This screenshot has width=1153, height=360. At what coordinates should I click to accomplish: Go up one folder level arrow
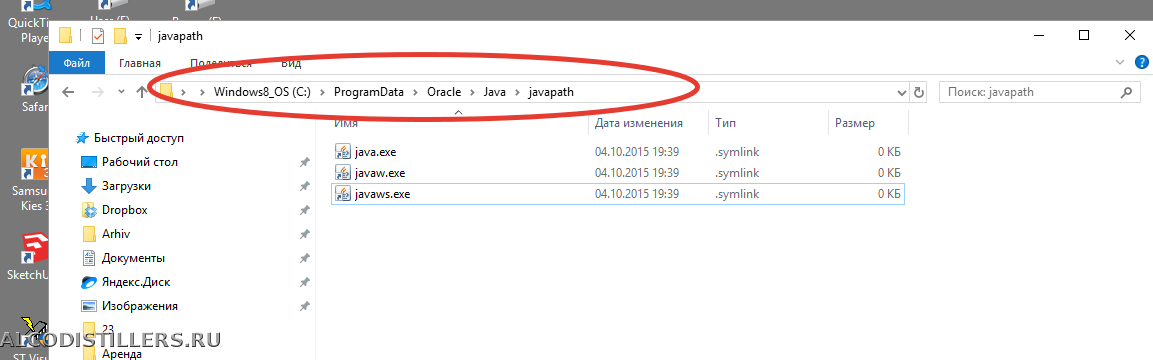142,92
